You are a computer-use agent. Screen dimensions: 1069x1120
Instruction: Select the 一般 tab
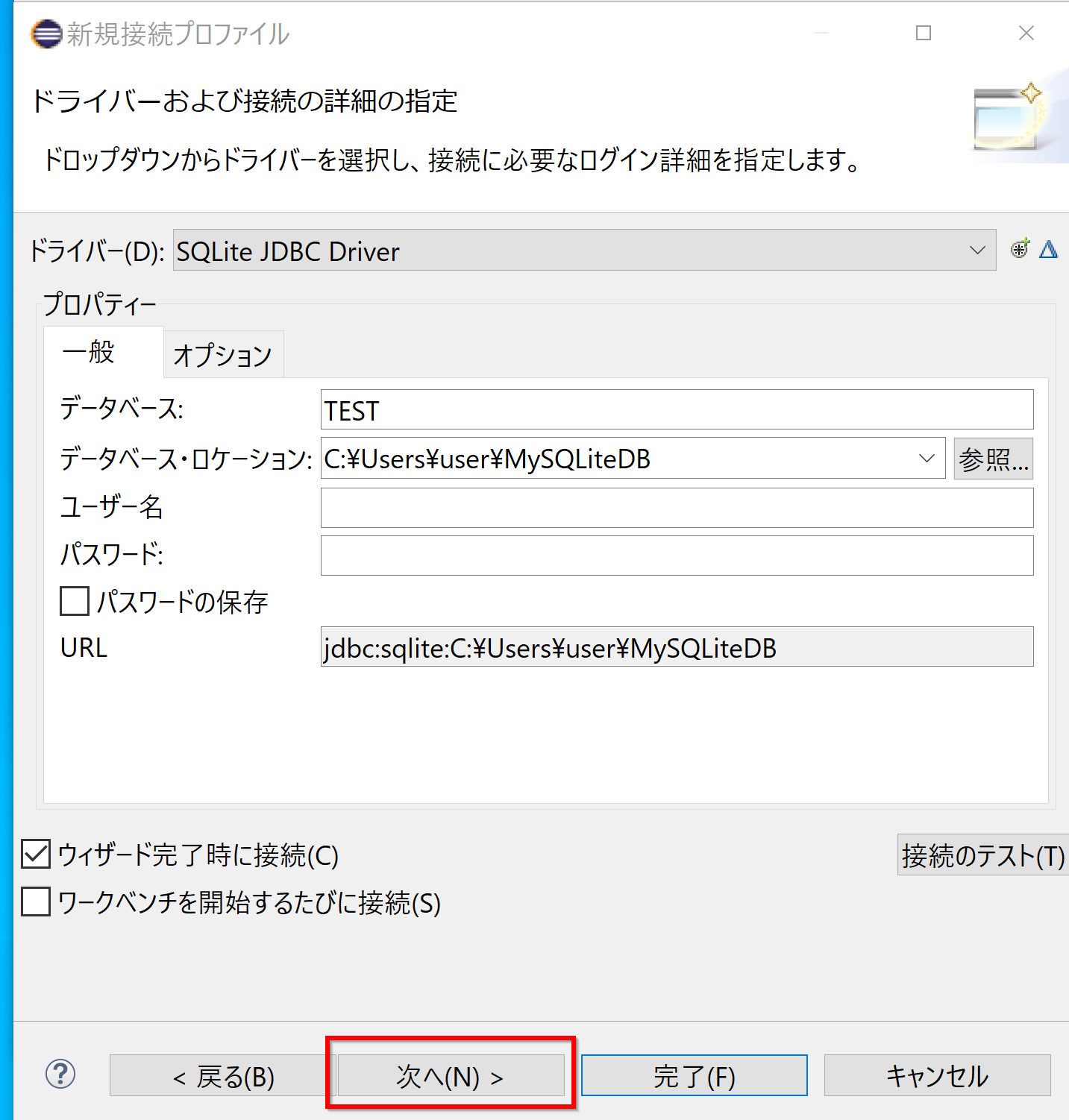(x=90, y=352)
